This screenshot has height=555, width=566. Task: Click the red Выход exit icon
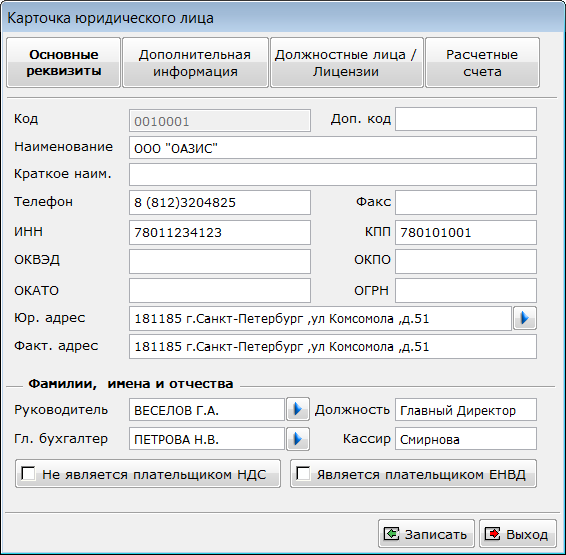tap(493, 534)
